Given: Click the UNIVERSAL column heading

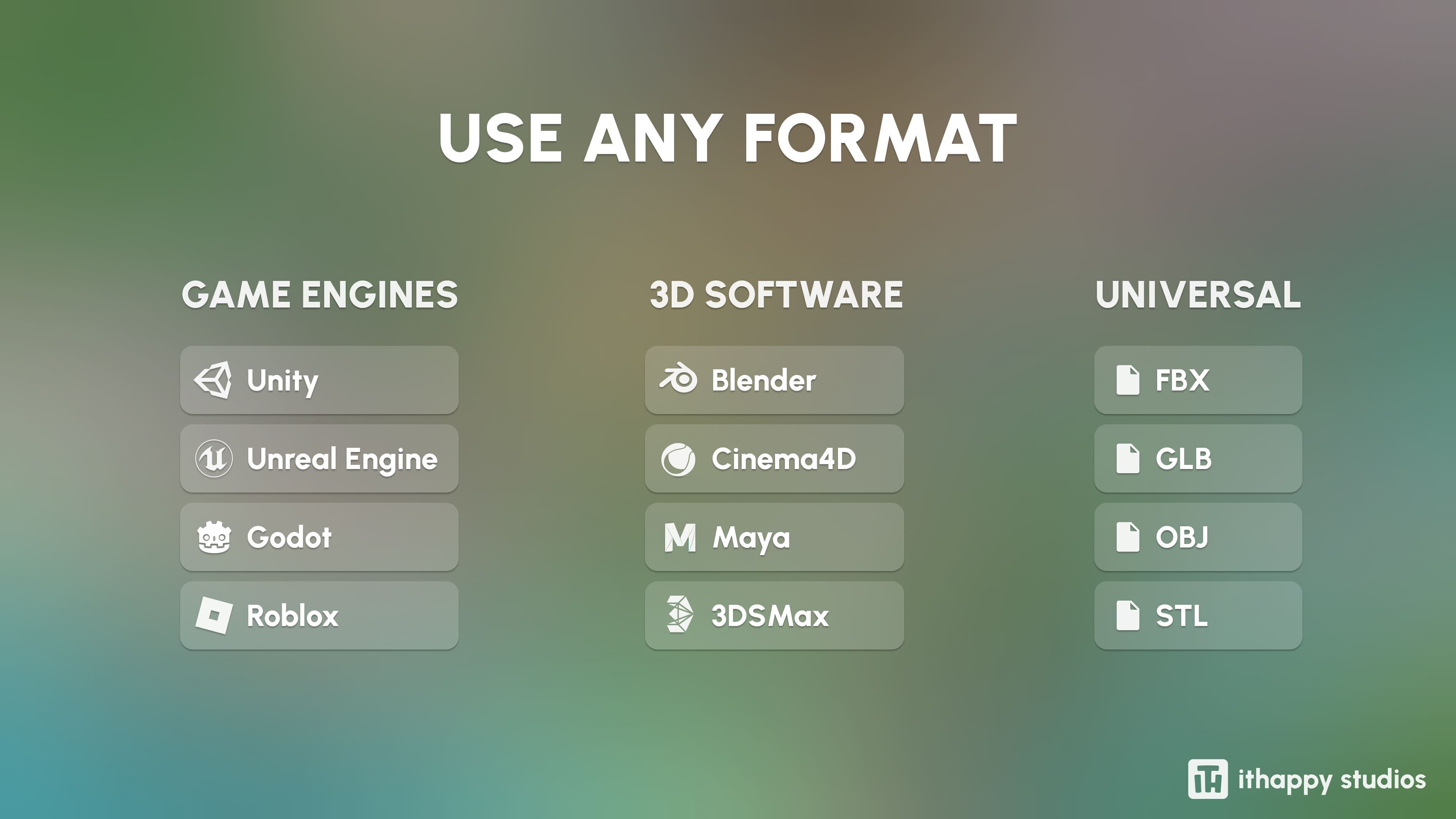Looking at the screenshot, I should click(x=1198, y=295).
